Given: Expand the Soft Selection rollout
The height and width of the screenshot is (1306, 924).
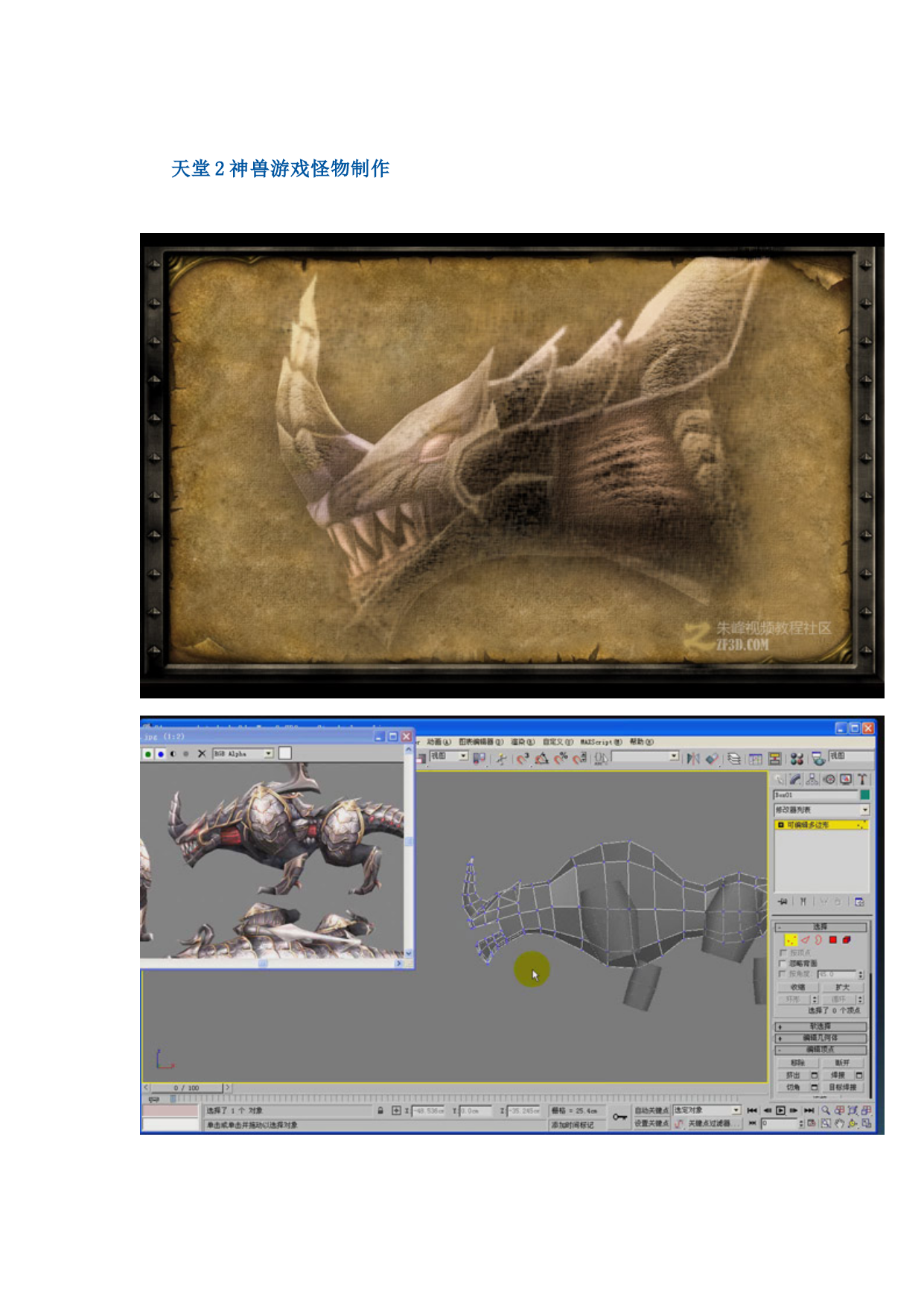Looking at the screenshot, I should [821, 1027].
